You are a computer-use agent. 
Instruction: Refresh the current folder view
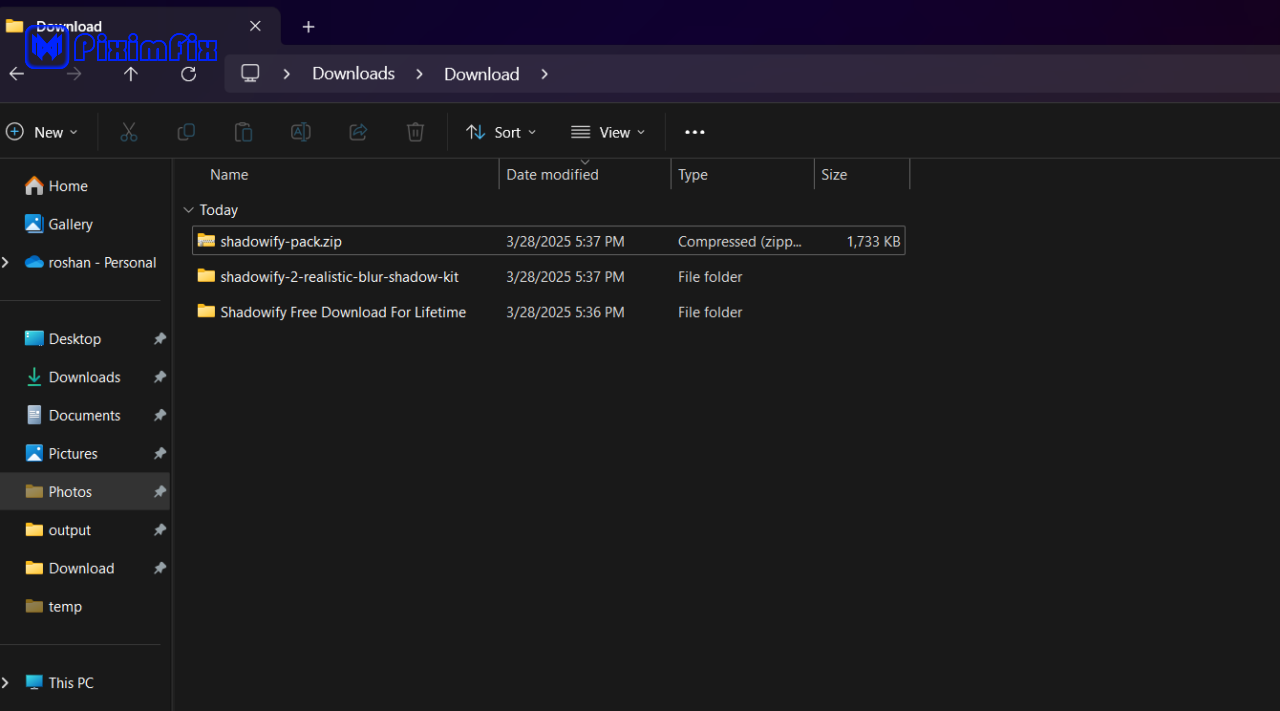[188, 74]
